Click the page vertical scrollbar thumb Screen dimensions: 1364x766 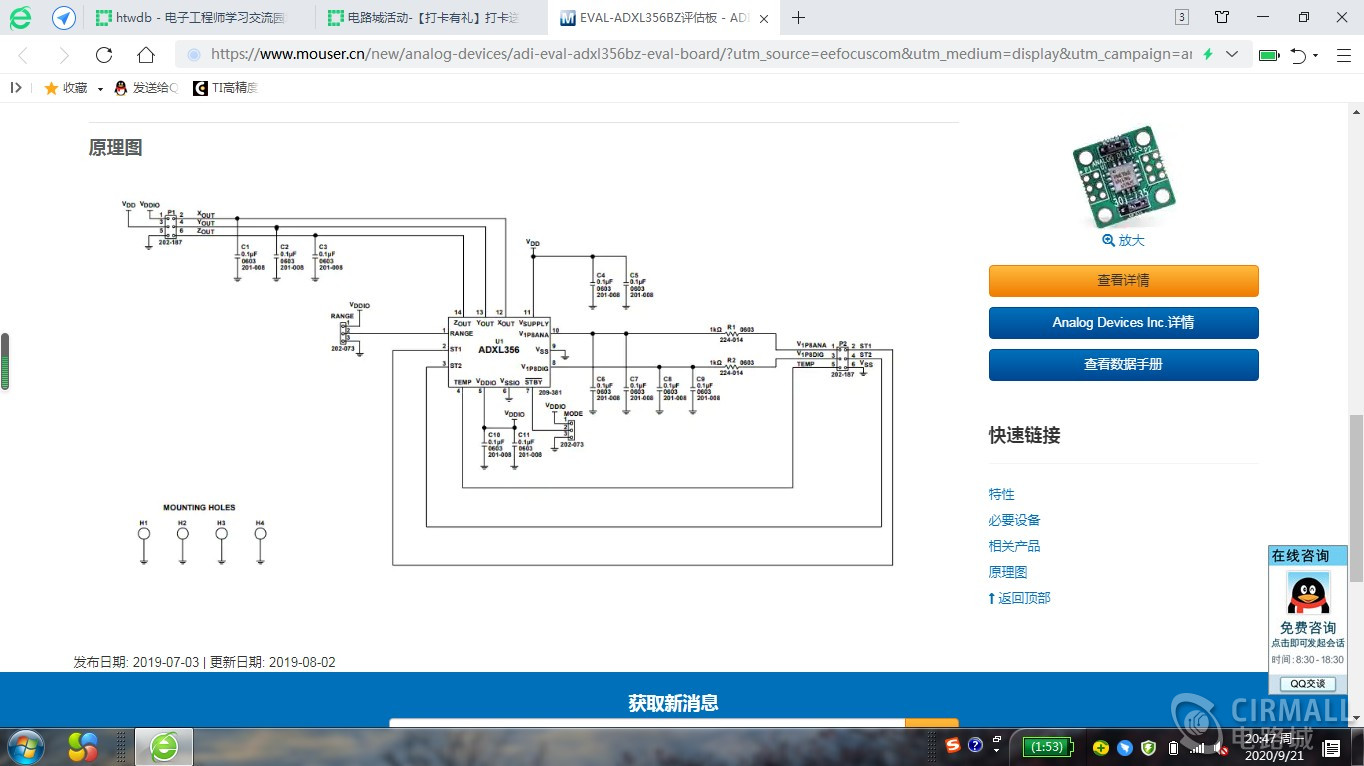click(x=1357, y=498)
